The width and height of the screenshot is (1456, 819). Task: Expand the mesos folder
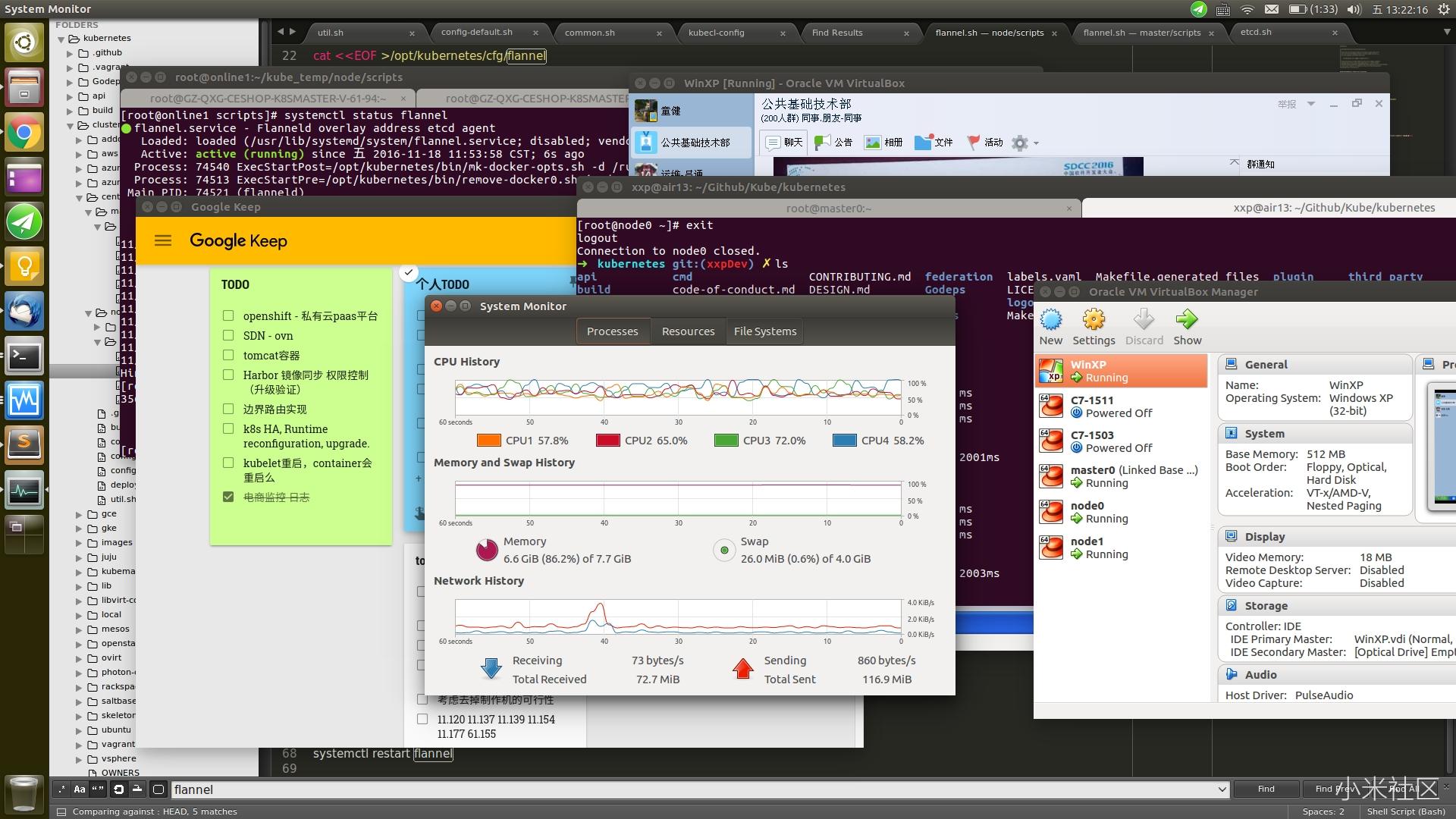pos(79,629)
